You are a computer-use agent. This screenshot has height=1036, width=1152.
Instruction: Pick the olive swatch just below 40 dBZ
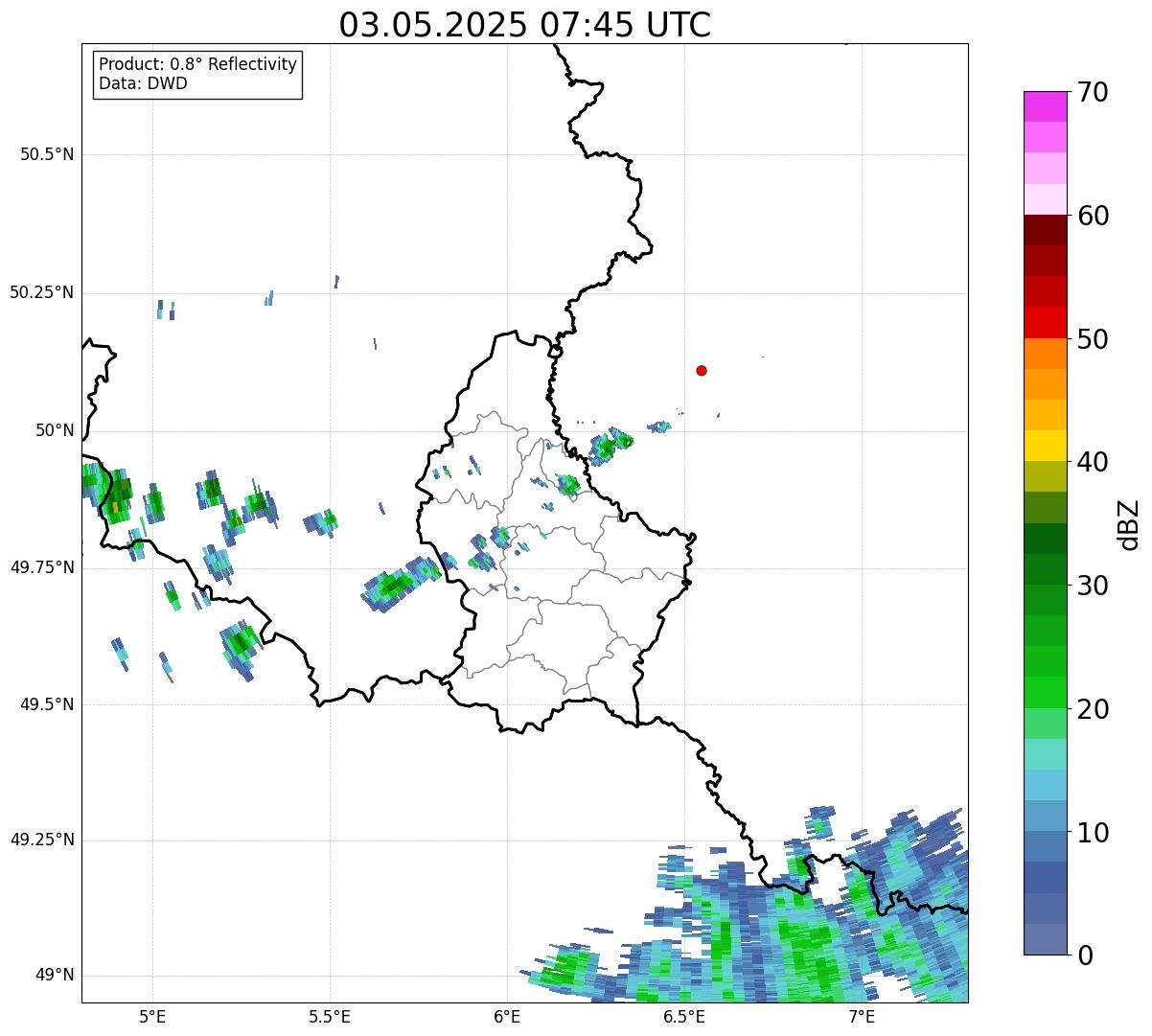click(1045, 476)
